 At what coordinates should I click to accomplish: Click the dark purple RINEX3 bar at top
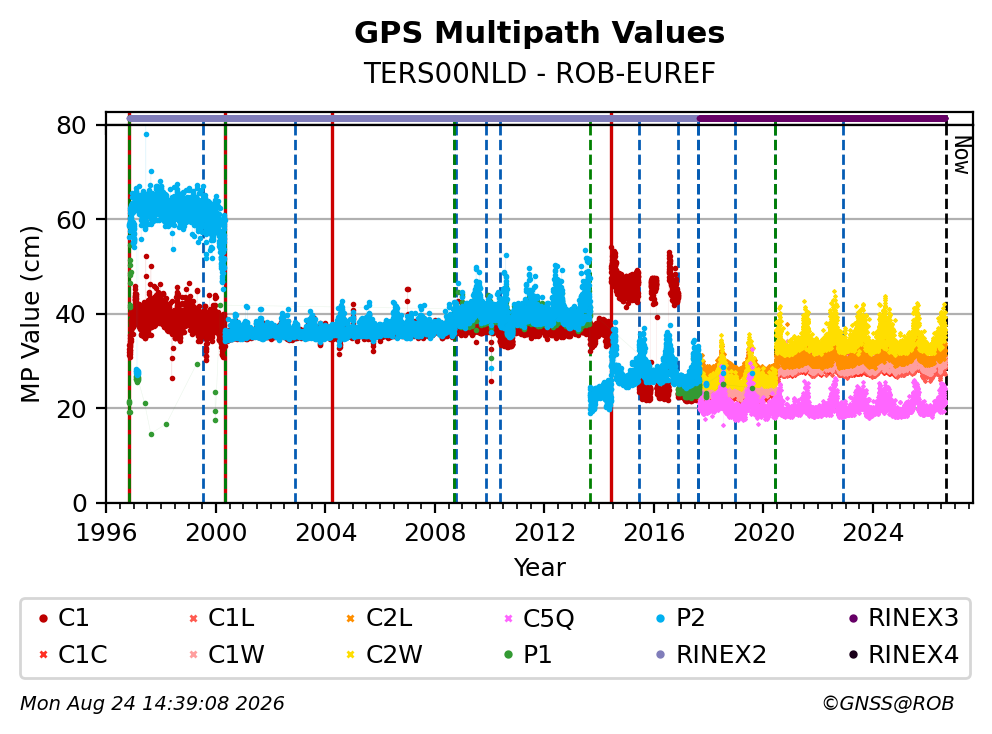[822, 118]
